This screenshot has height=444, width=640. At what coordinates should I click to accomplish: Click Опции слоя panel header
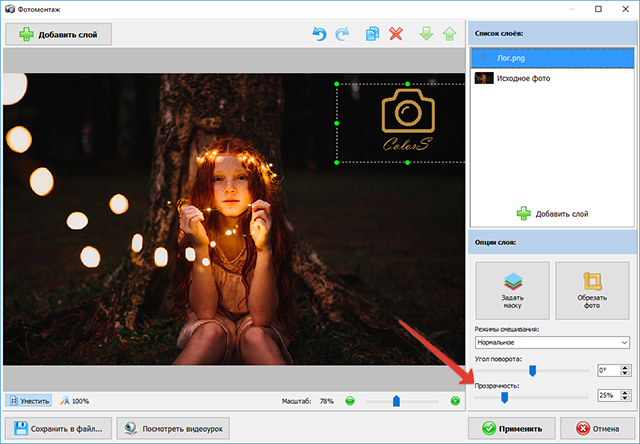click(x=552, y=242)
